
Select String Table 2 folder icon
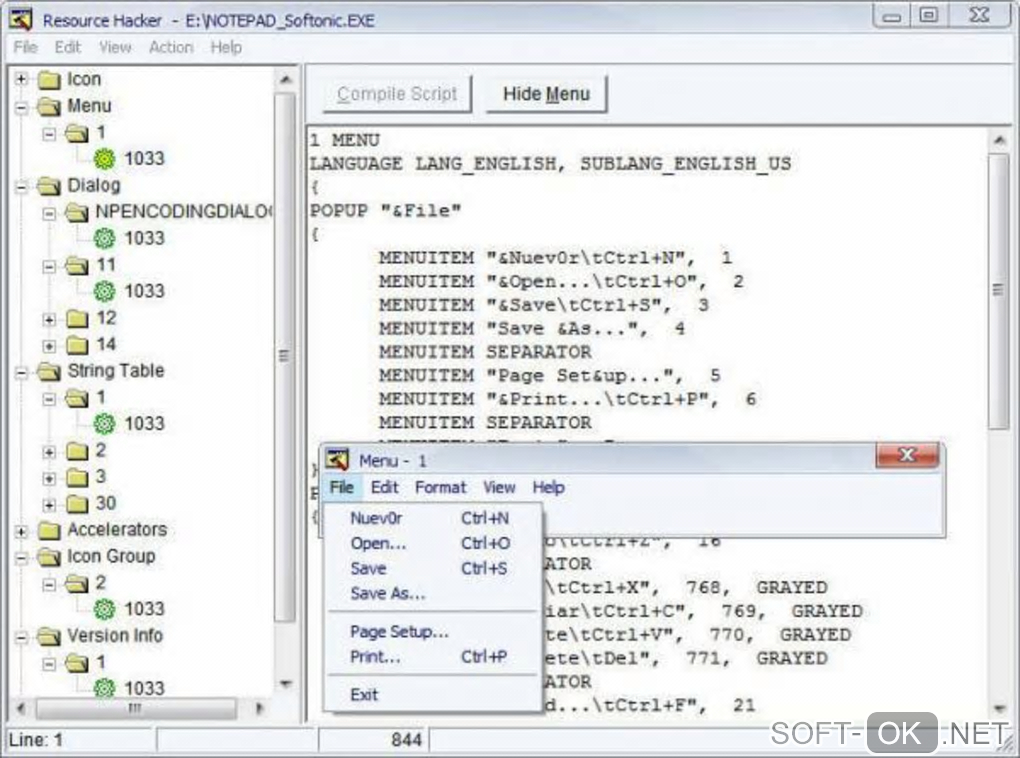tap(77, 450)
